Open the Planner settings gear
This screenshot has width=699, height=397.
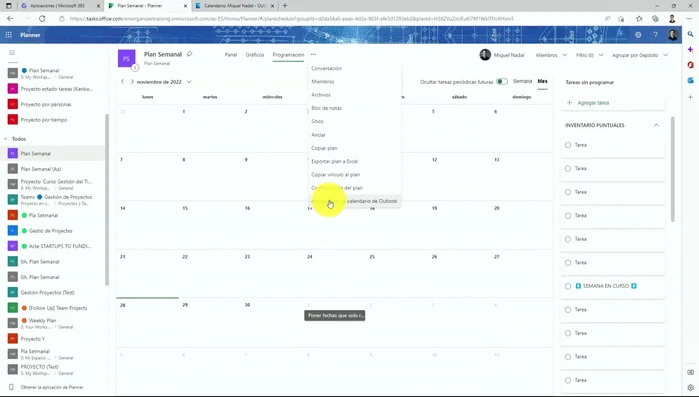638,35
